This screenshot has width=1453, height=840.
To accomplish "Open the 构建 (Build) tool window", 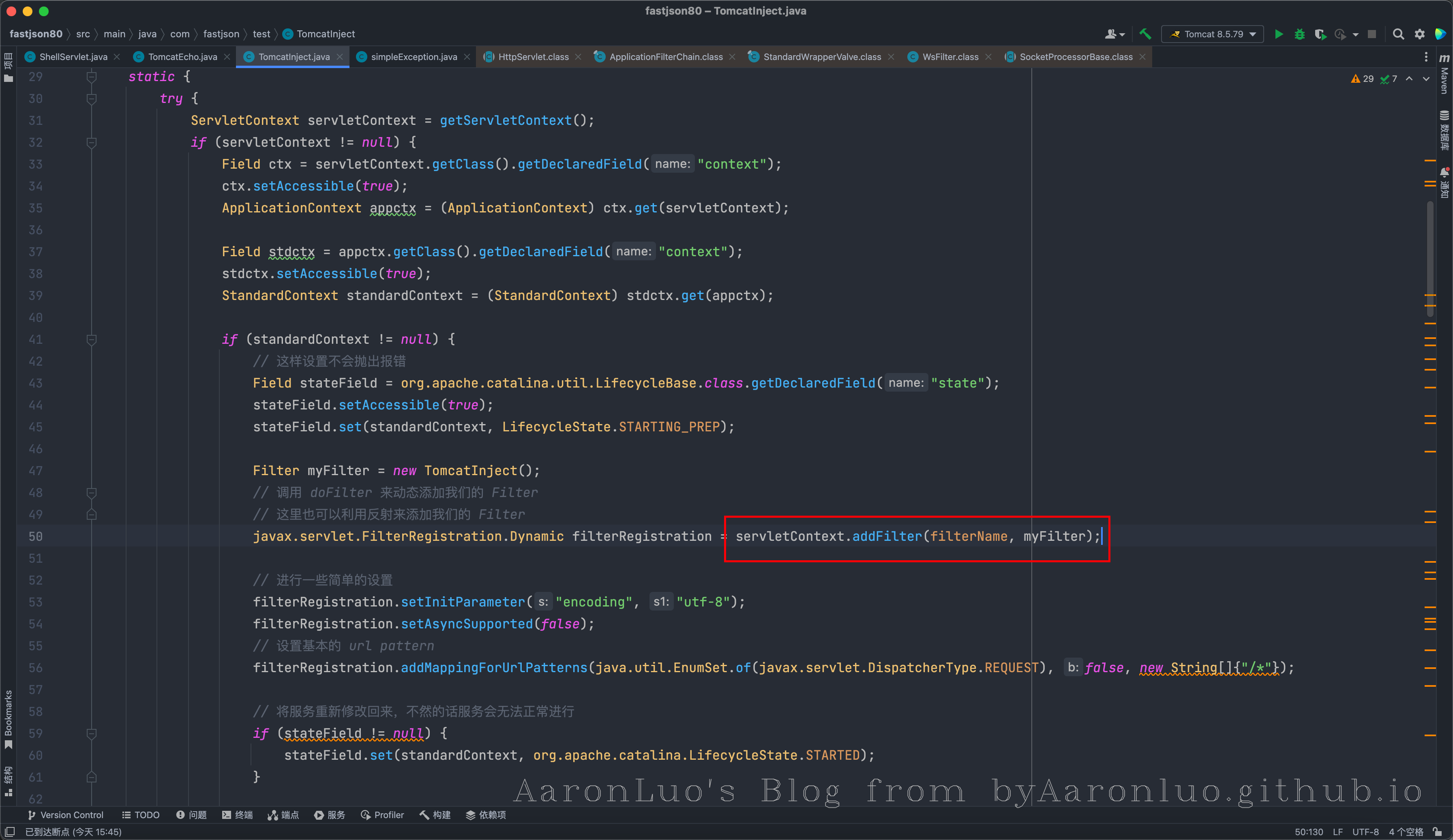I will [435, 814].
